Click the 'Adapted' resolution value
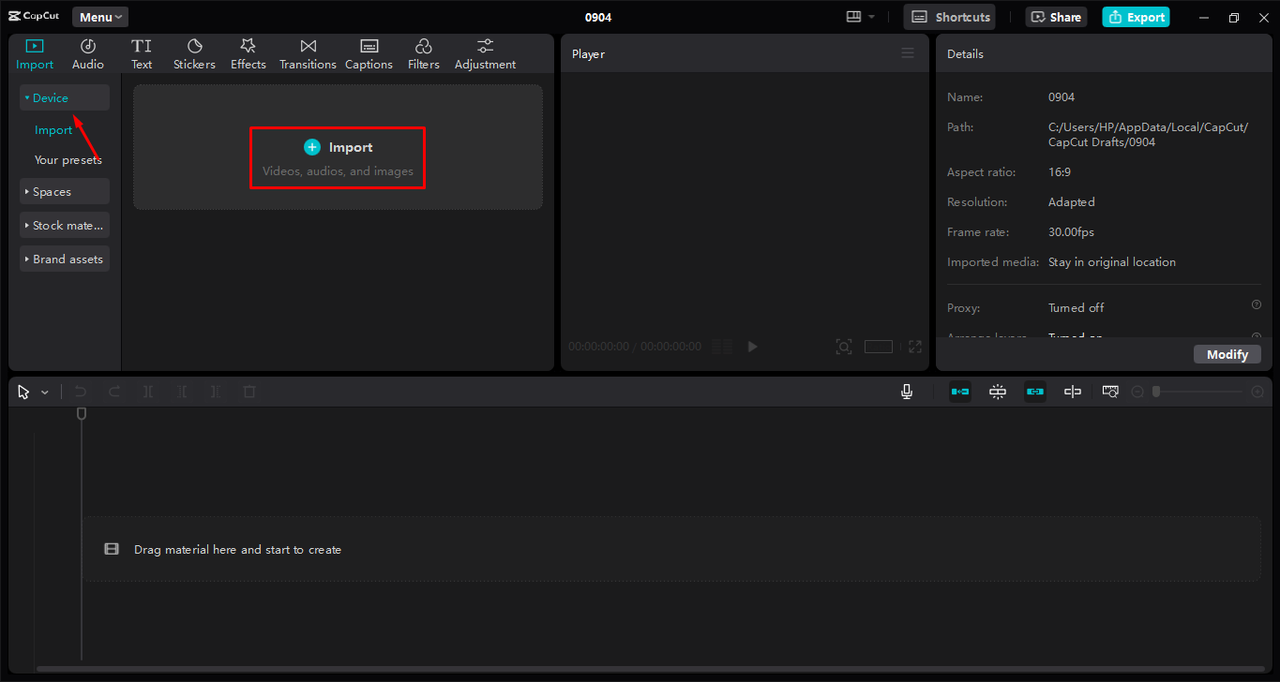Screen dimensions: 1280x682 (x=1071, y=202)
